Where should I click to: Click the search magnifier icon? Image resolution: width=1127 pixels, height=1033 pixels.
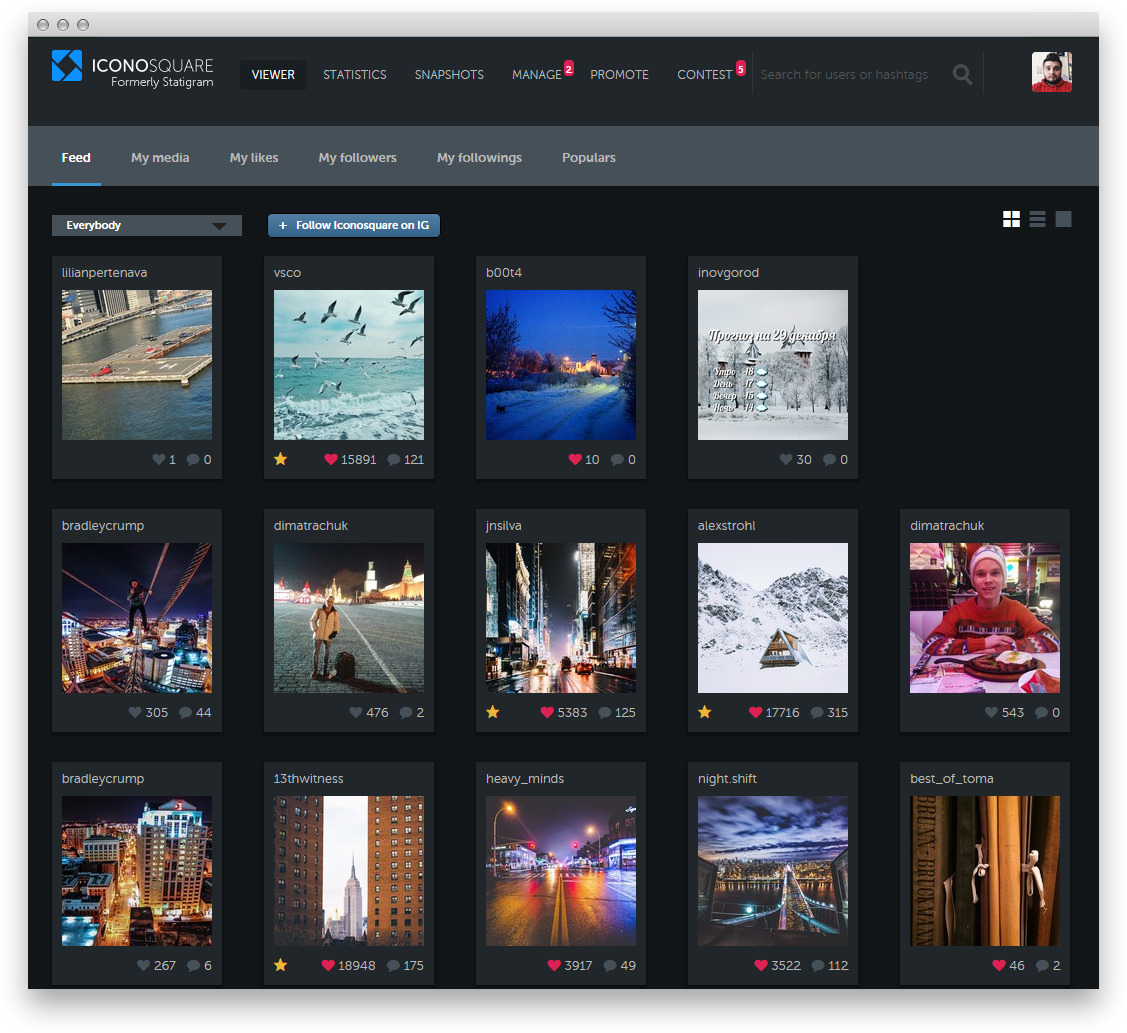click(962, 74)
